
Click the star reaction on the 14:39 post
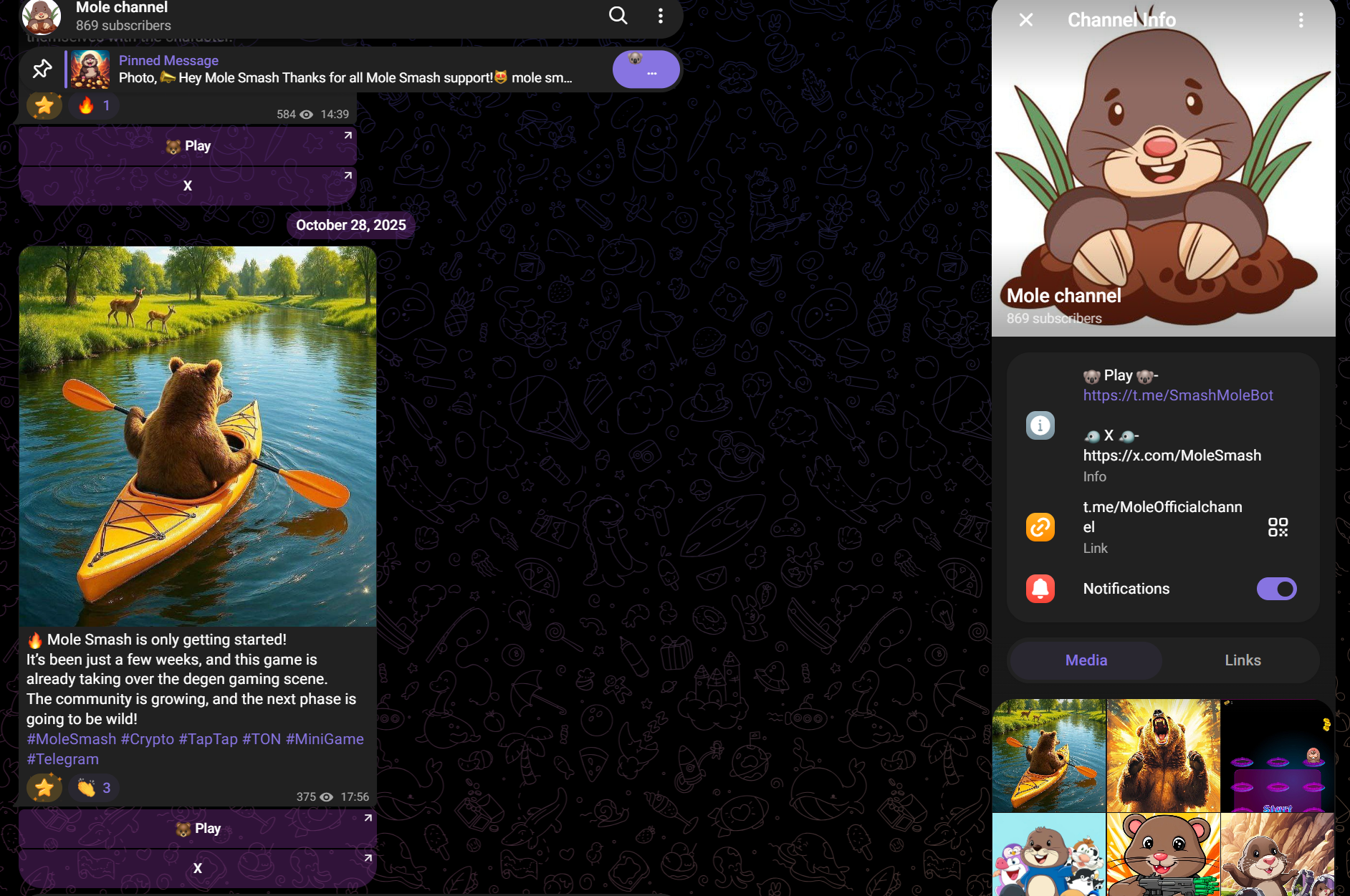tap(44, 106)
